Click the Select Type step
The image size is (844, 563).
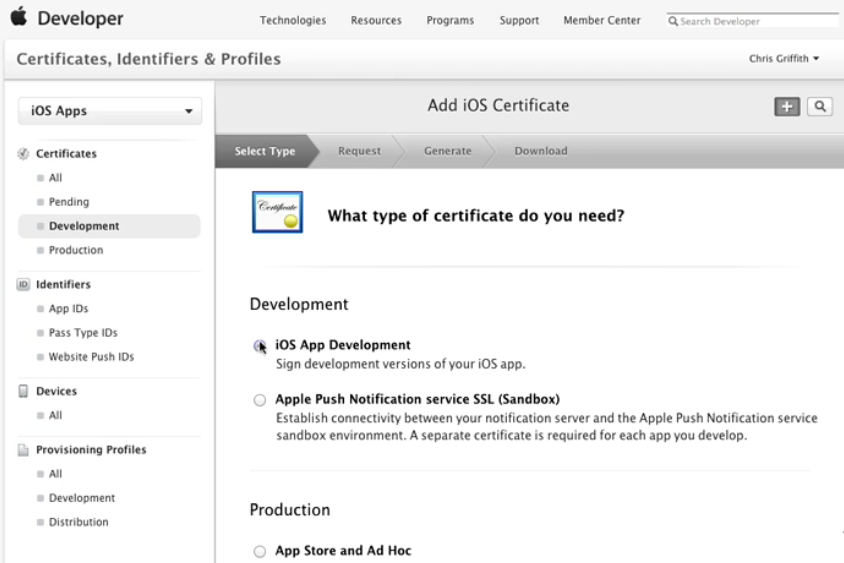(x=264, y=151)
